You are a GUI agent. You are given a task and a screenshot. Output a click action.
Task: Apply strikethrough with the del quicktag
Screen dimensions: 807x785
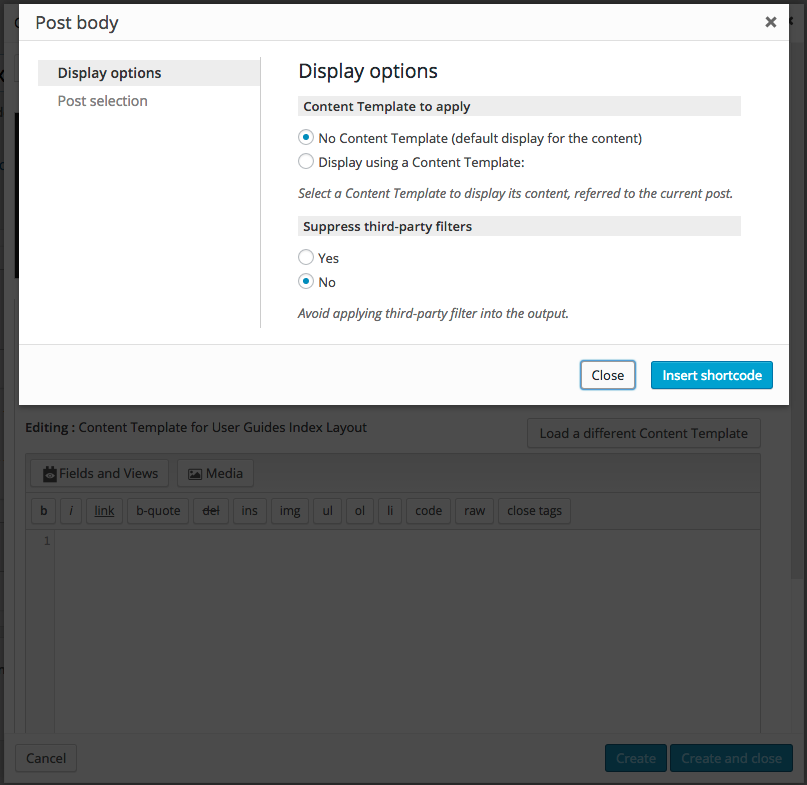[x=211, y=511]
